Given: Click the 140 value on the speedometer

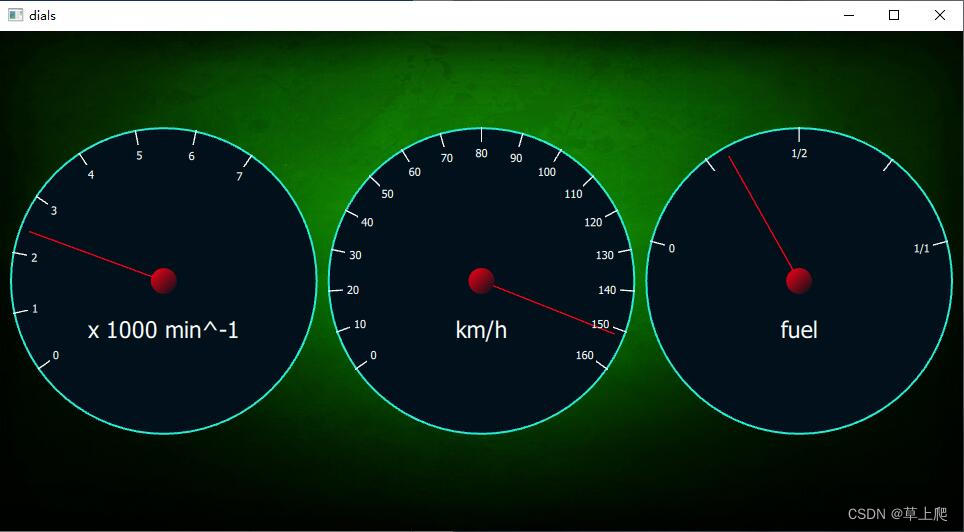Looking at the screenshot, I should (607, 290).
